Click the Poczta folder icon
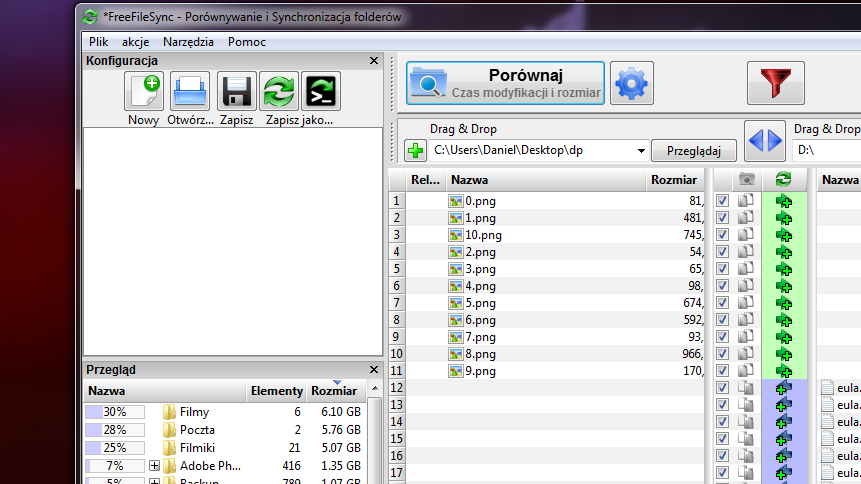Viewport: 861px width, 484px height. (x=169, y=430)
